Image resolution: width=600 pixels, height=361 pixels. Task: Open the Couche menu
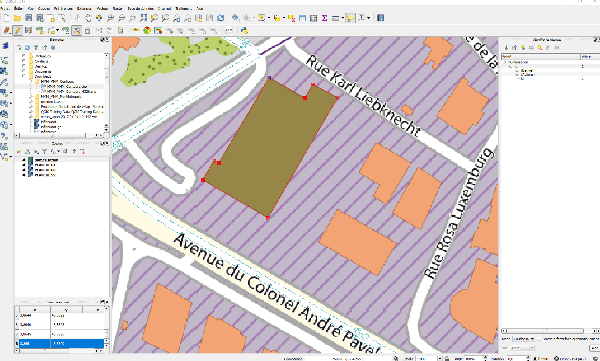click(x=44, y=8)
